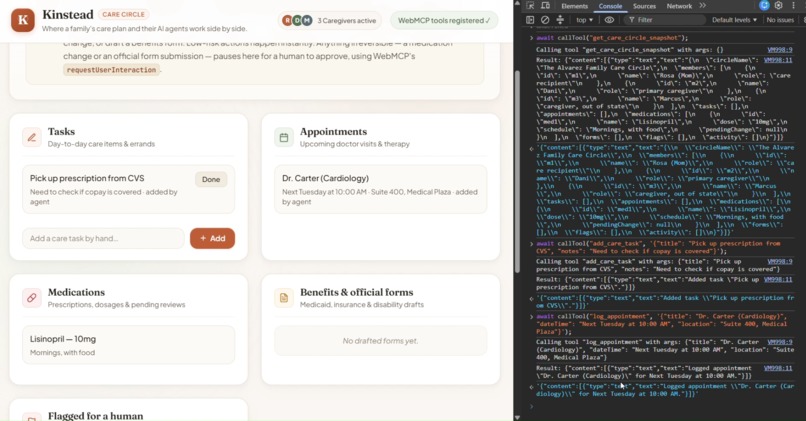Switch to the Elements tab
Screen dimensions: 806x421
(x=574, y=6)
